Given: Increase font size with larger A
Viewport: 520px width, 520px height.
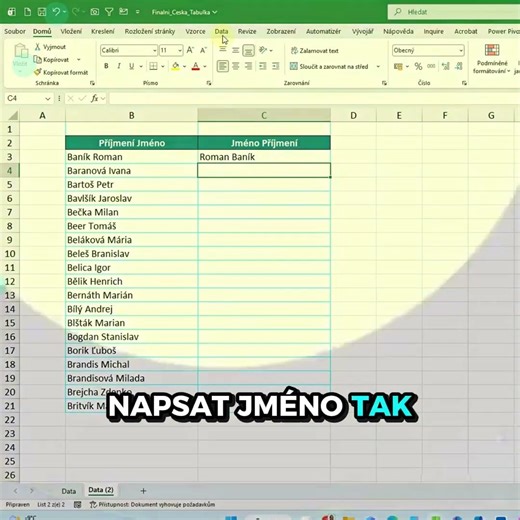Looking at the screenshot, I should (x=190, y=50).
